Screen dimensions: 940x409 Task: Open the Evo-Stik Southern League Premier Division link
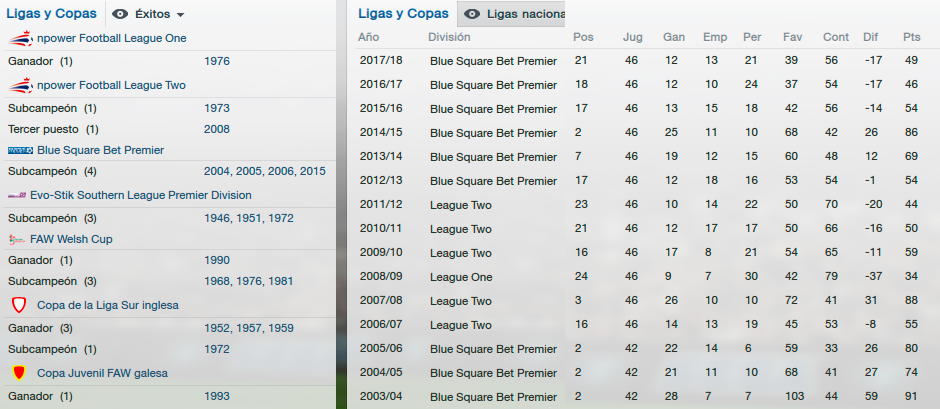click(141, 195)
